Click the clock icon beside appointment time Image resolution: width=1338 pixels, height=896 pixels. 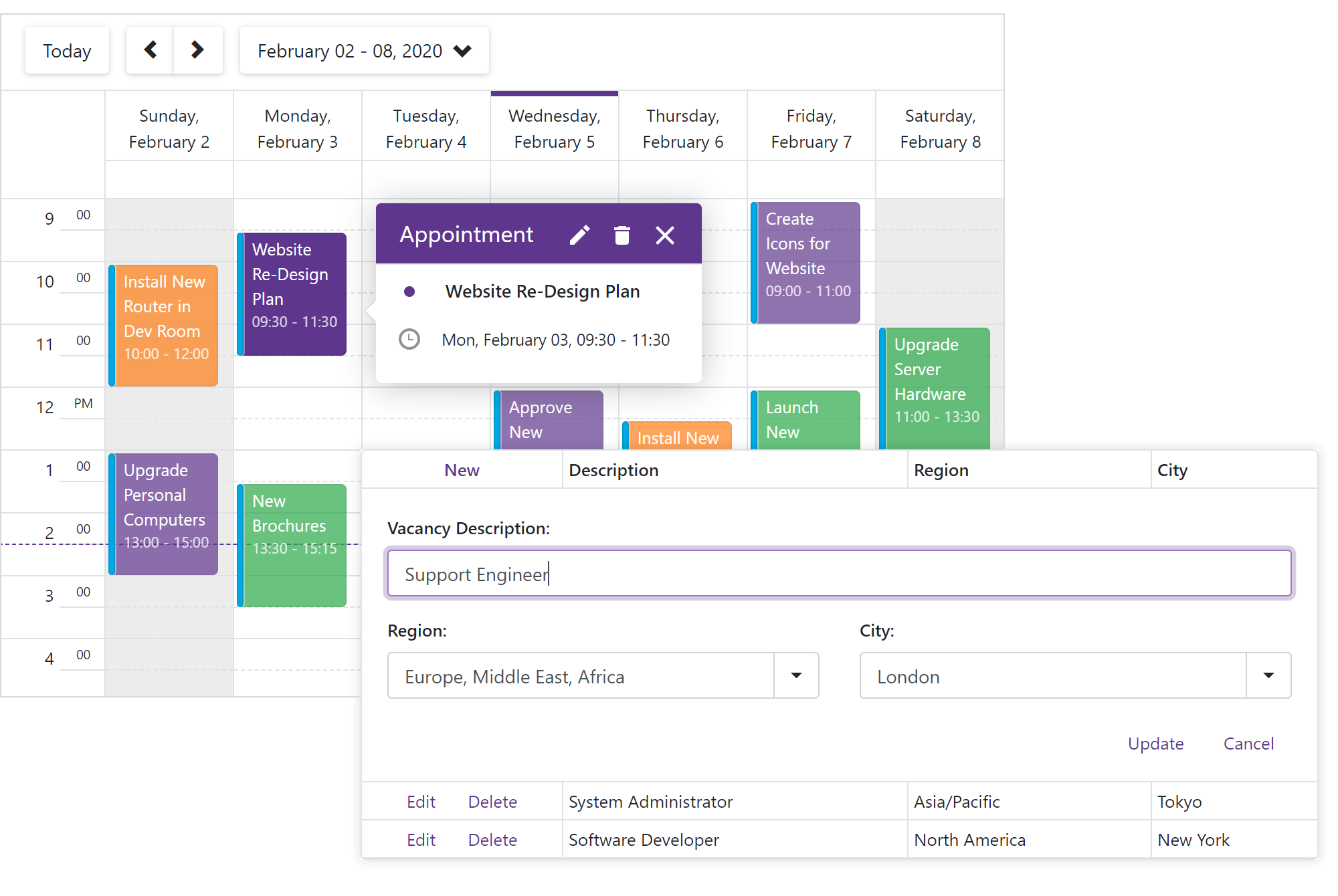point(409,340)
